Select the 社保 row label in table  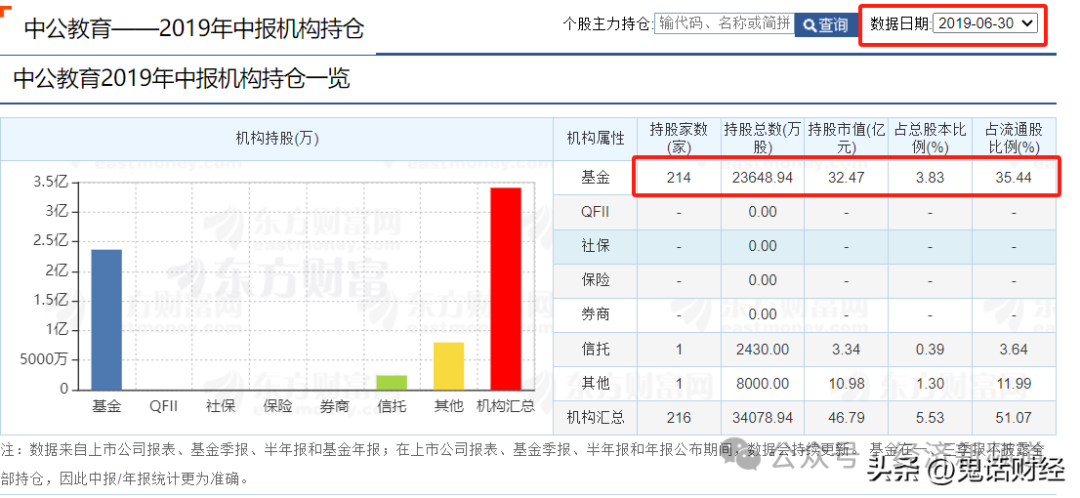tap(595, 247)
